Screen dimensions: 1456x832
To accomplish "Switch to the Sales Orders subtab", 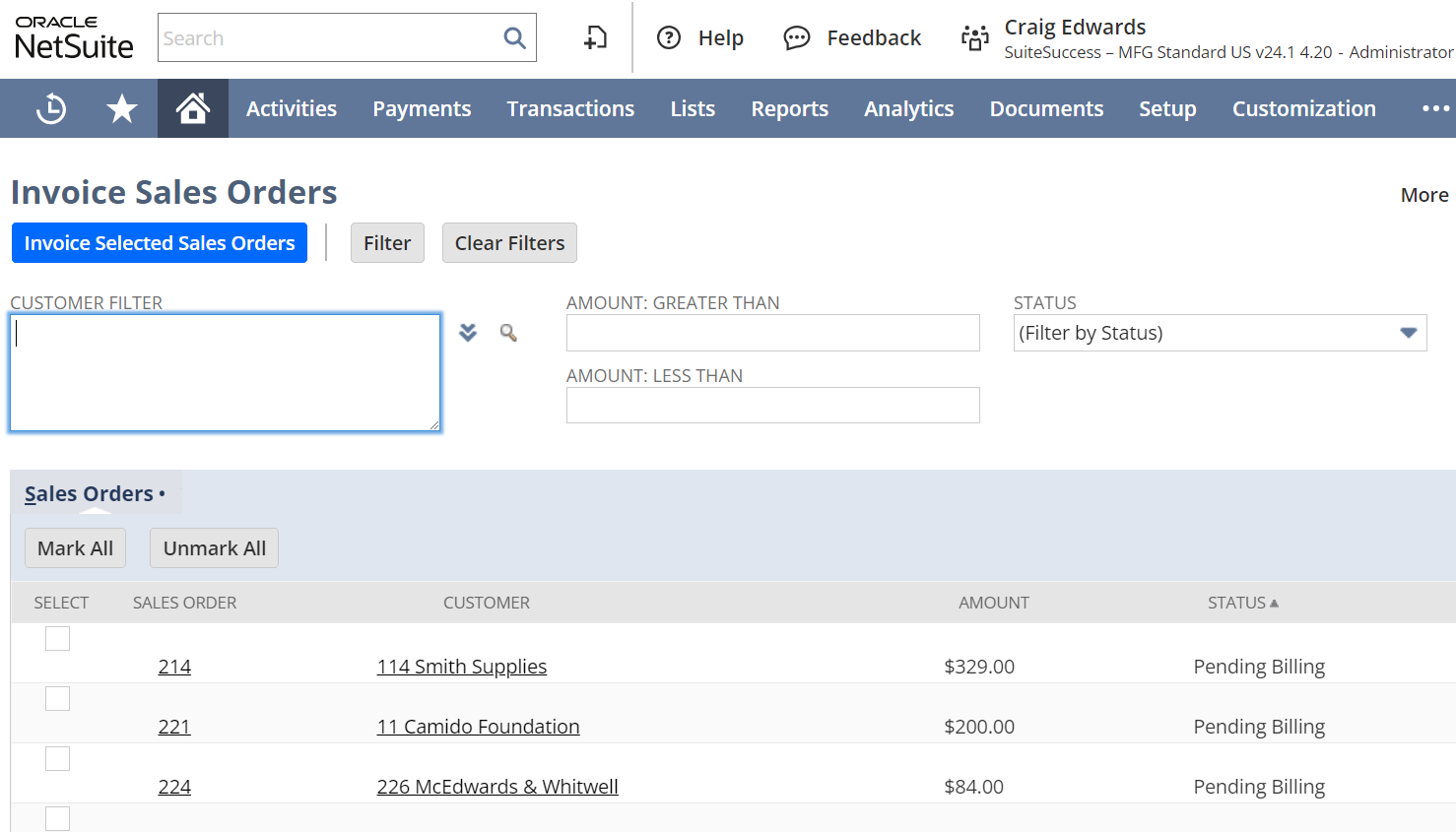I will [x=95, y=493].
